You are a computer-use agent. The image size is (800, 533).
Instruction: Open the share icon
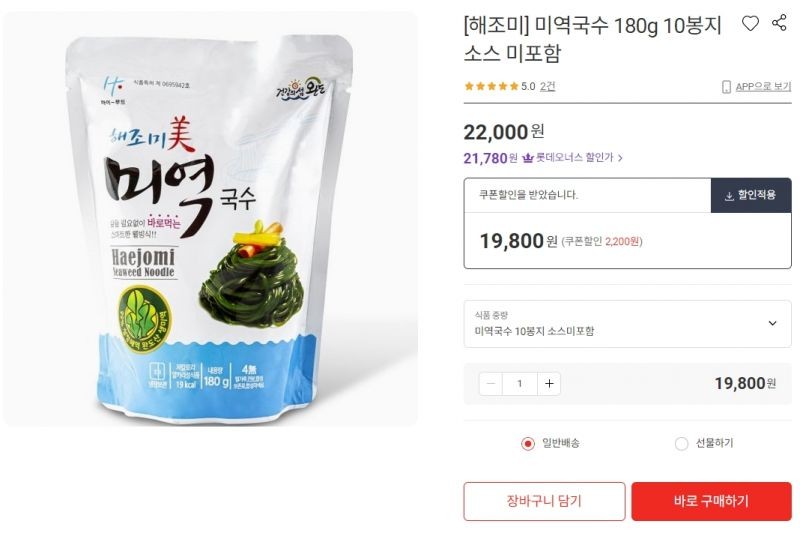coord(779,23)
